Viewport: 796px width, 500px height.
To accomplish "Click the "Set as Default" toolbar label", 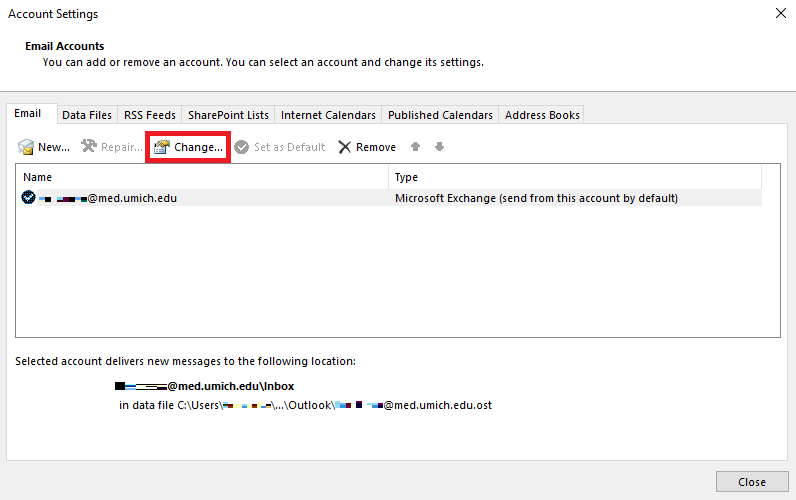I will pyautogui.click(x=289, y=147).
